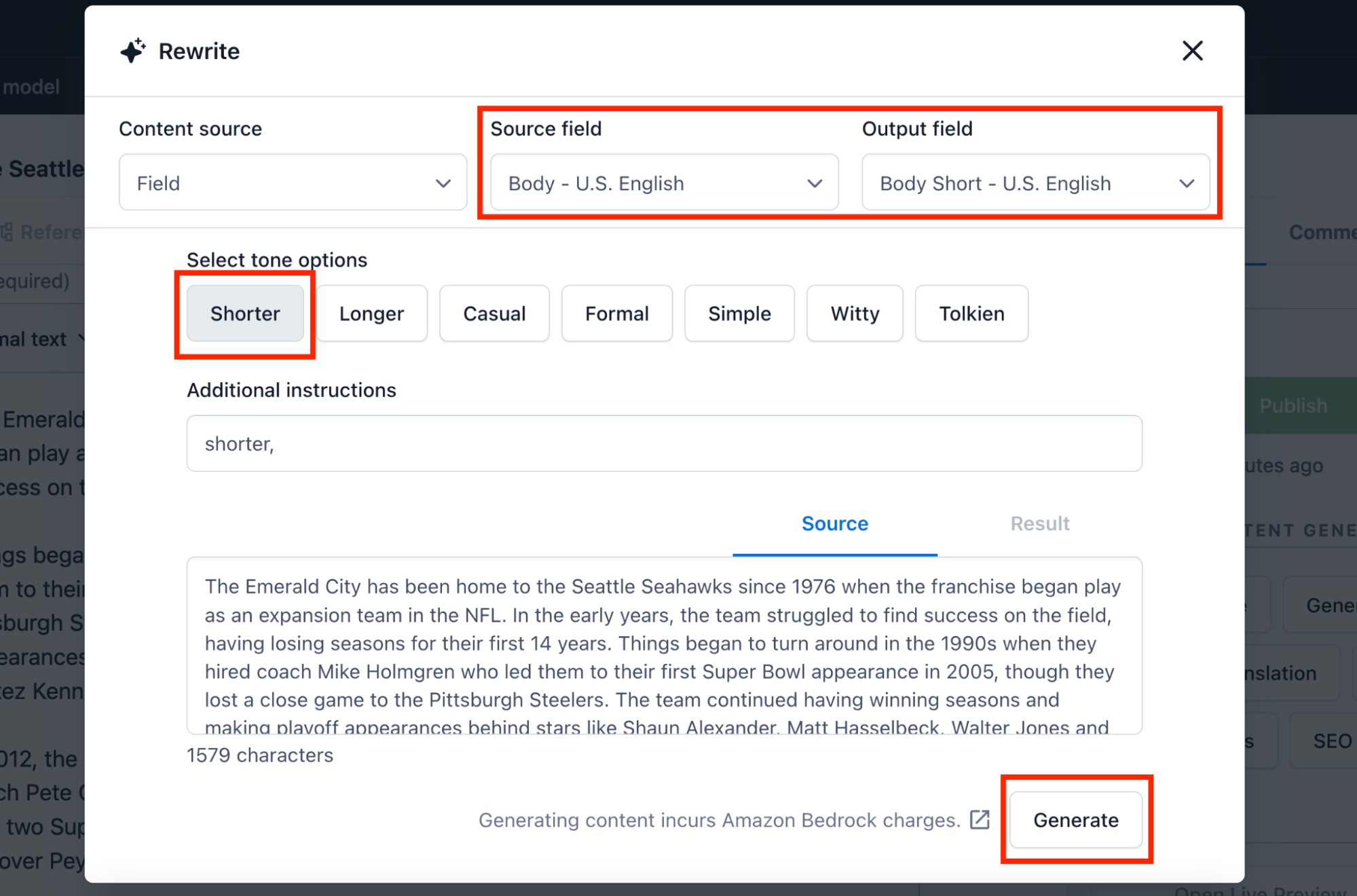Viewport: 1357px width, 896px height.
Task: Select the Shorter tone option
Action: pos(243,313)
